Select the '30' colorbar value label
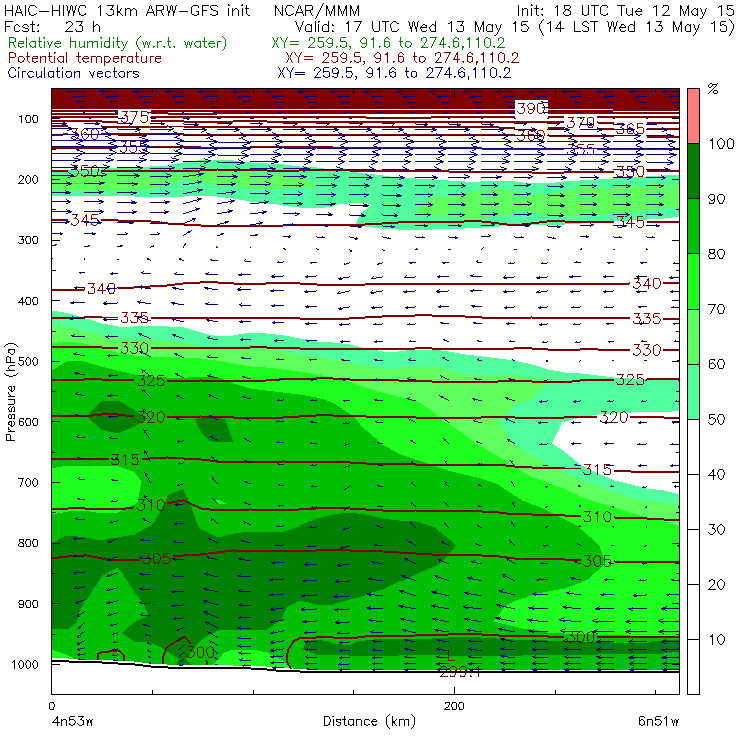 pyautogui.click(x=716, y=530)
